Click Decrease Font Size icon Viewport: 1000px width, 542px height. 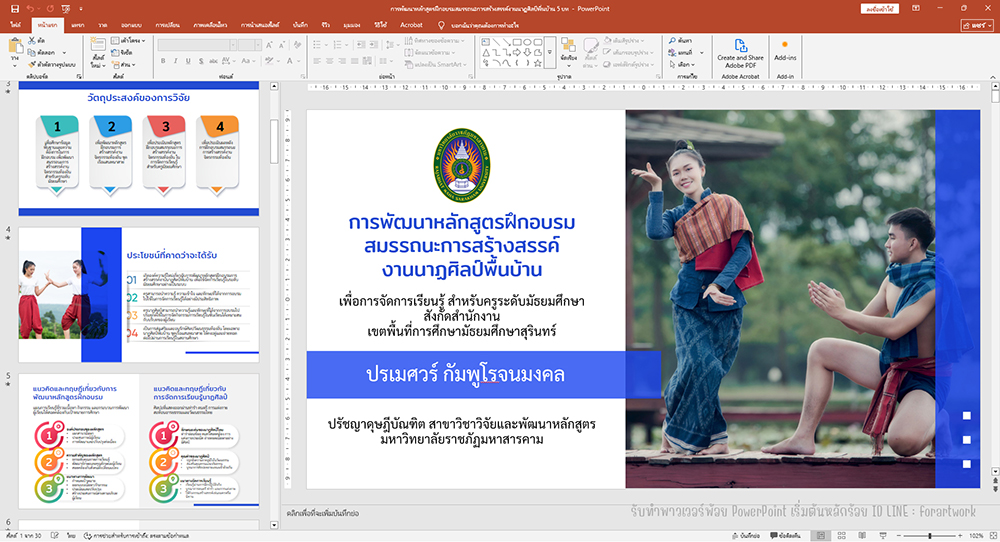(283, 45)
